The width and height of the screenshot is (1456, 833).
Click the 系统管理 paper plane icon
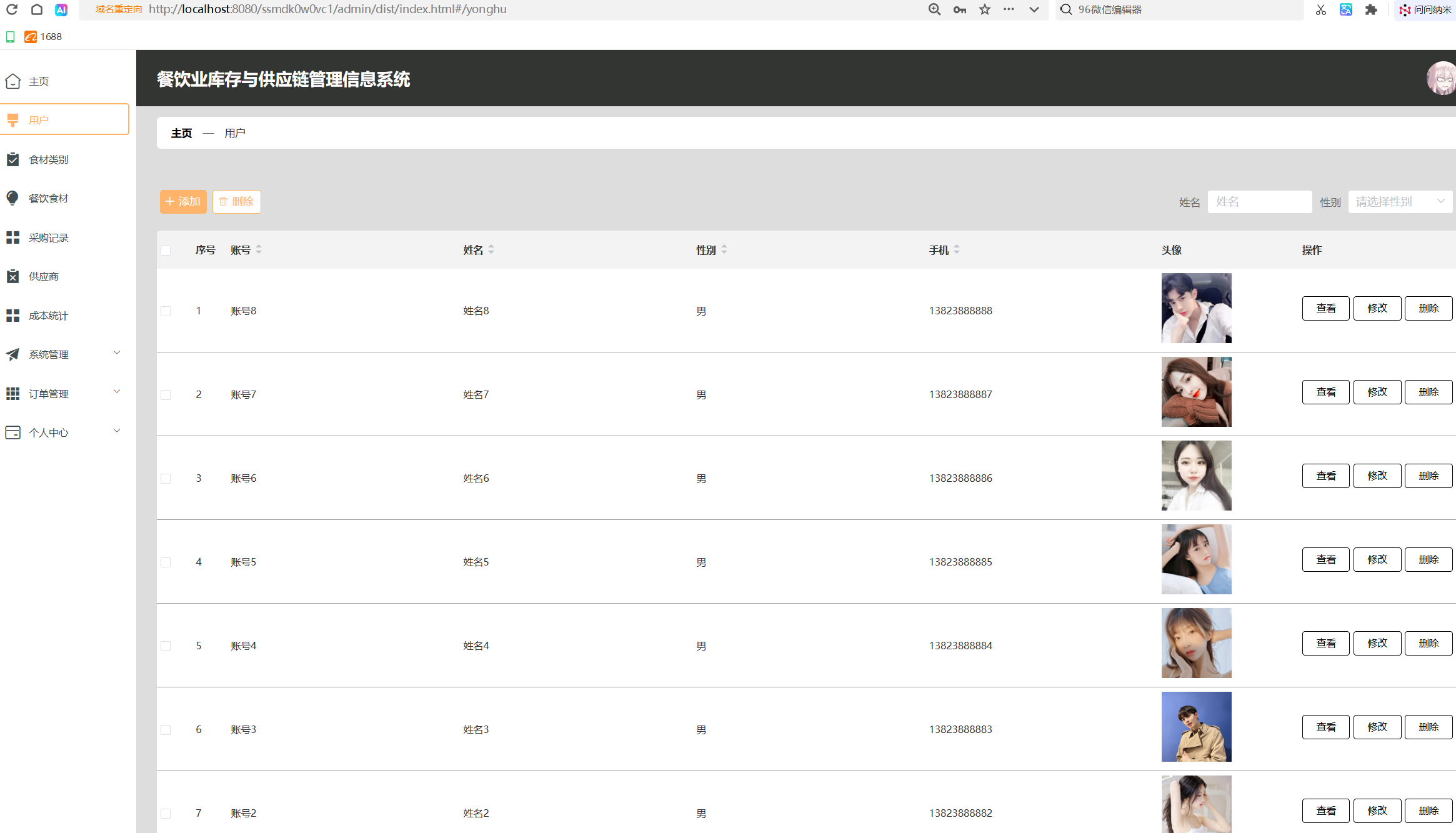(12, 354)
